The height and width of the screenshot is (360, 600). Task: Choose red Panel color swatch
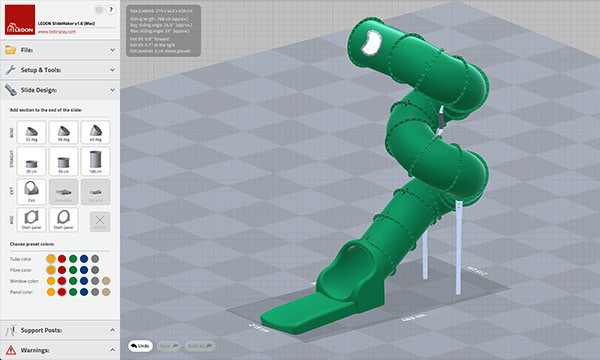pos(62,292)
